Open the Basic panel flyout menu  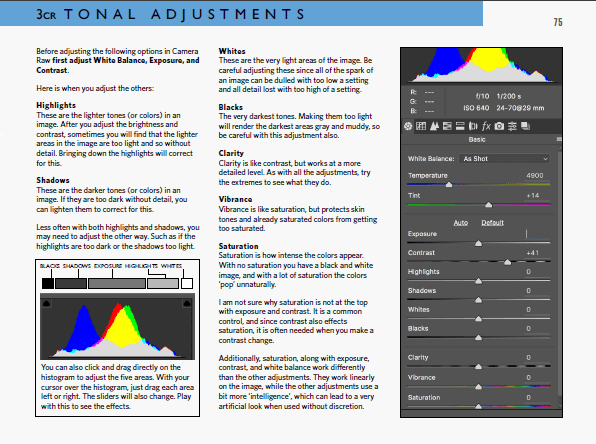(x=559, y=140)
